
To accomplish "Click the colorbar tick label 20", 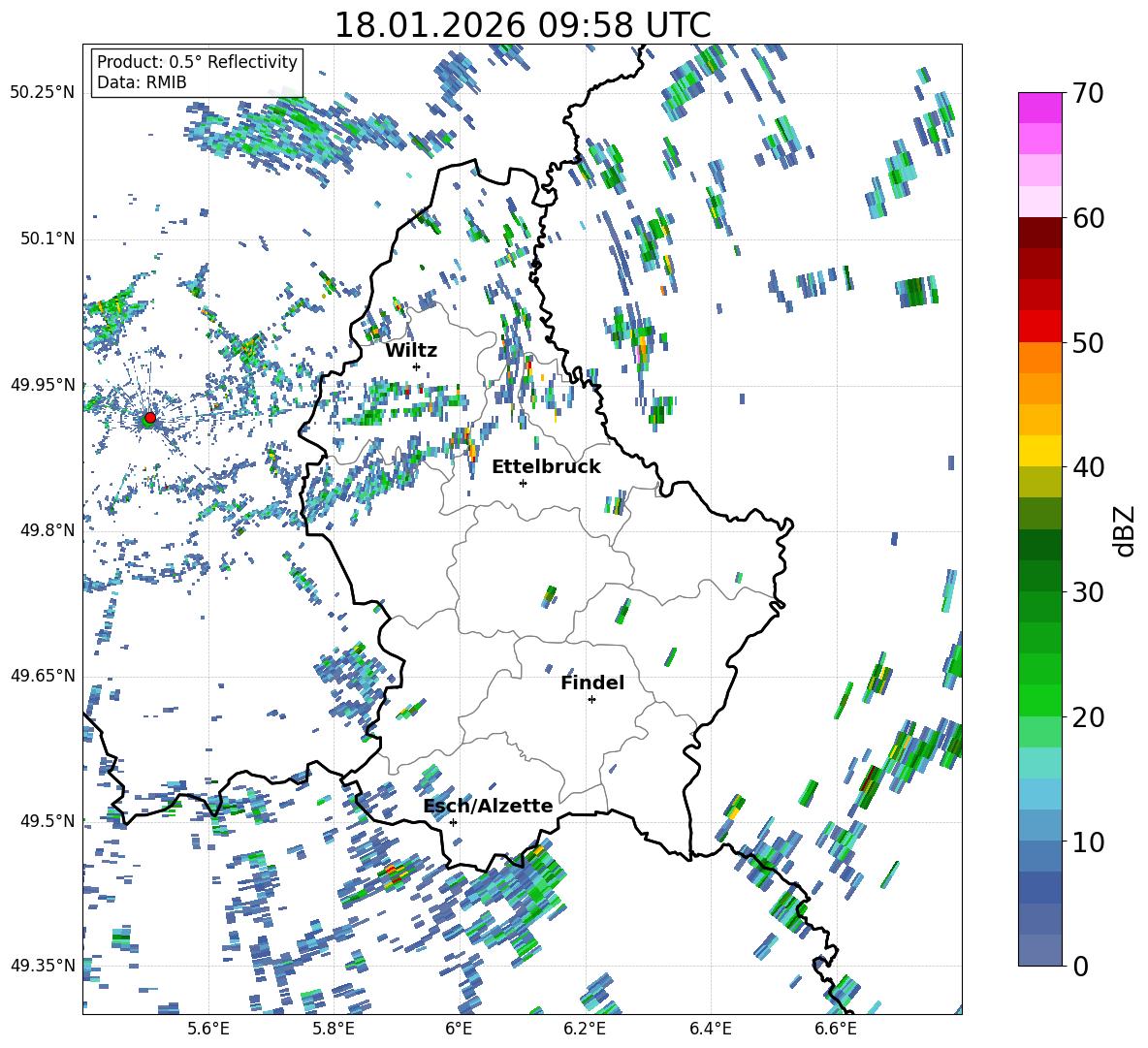I will (x=1088, y=716).
